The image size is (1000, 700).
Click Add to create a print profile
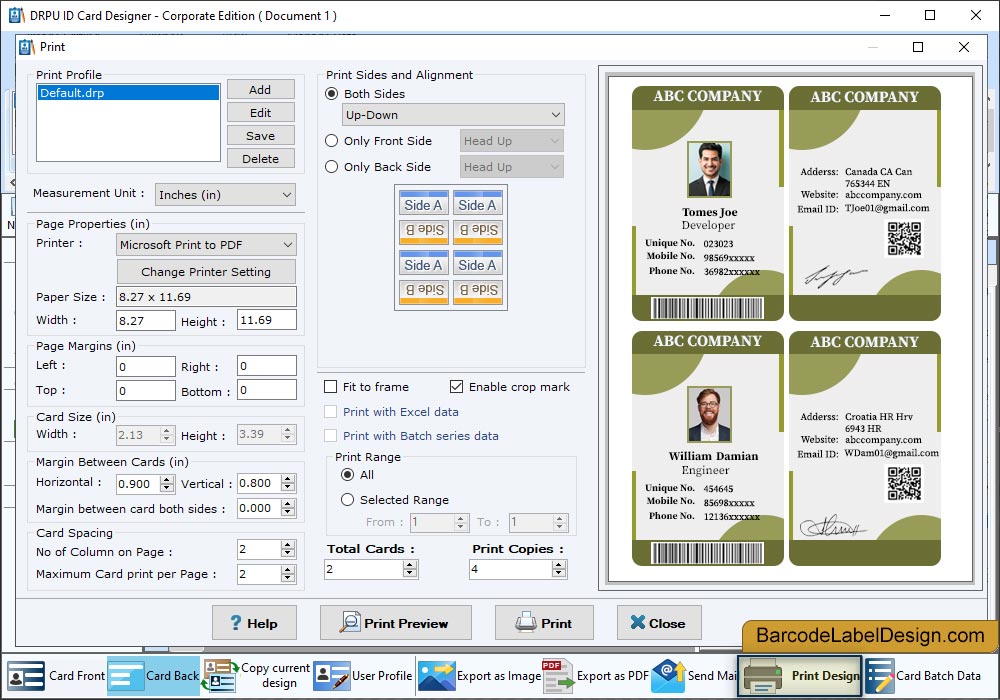[x=260, y=90]
